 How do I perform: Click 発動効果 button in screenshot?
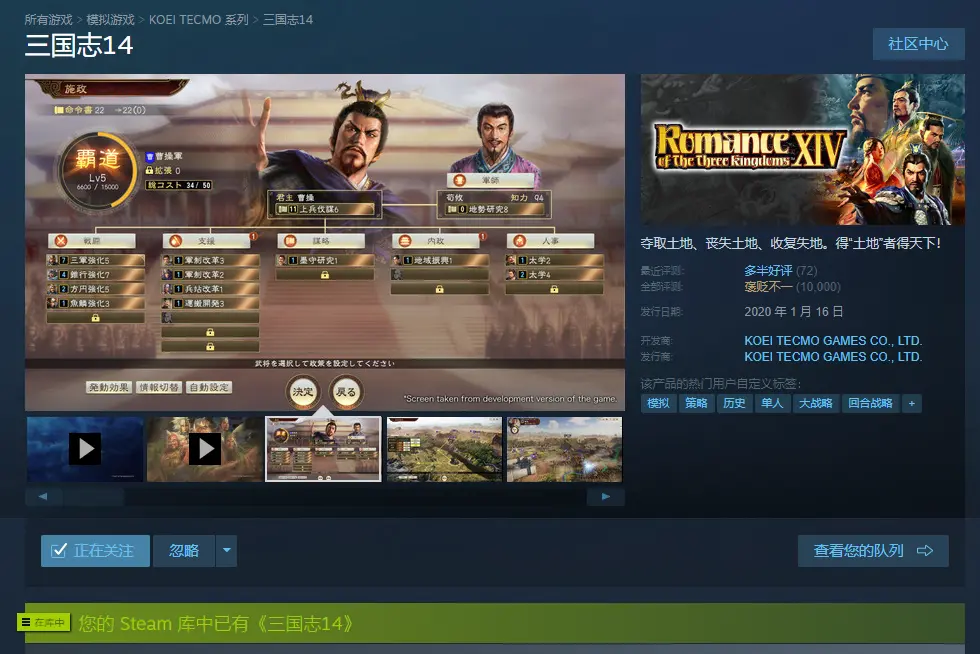109,387
